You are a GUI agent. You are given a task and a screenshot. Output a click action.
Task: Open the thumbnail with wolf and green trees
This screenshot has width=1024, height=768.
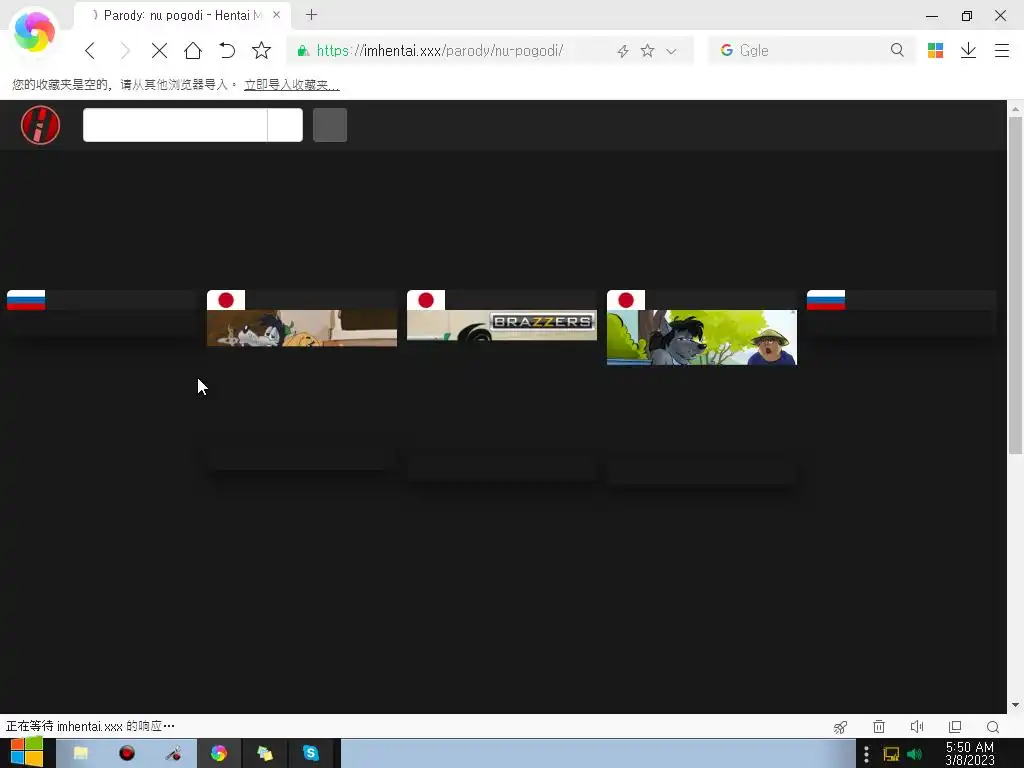702,338
